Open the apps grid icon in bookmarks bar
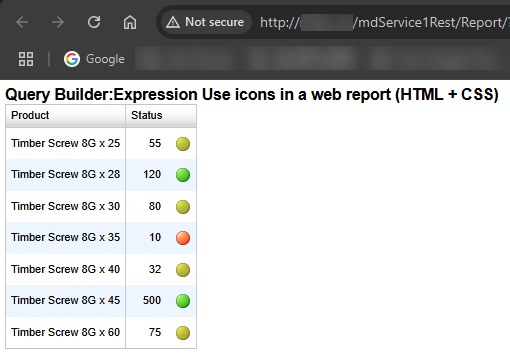The width and height of the screenshot is (510, 363). point(26,59)
